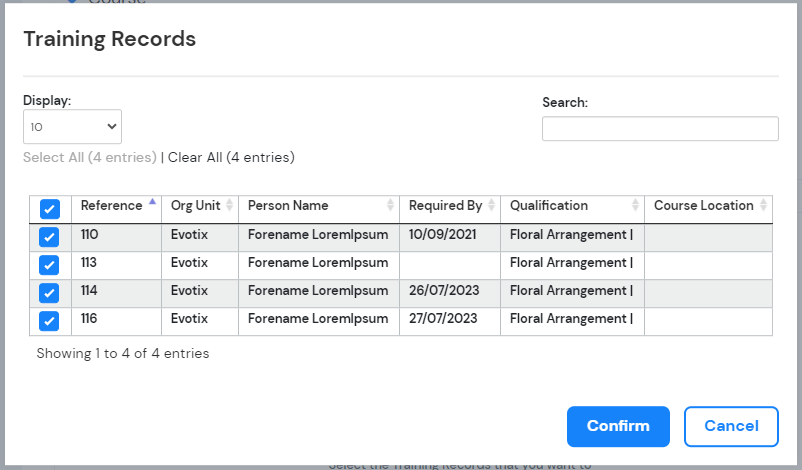The width and height of the screenshot is (802, 470).
Task: Sort table by Course Location column
Action: [708, 209]
